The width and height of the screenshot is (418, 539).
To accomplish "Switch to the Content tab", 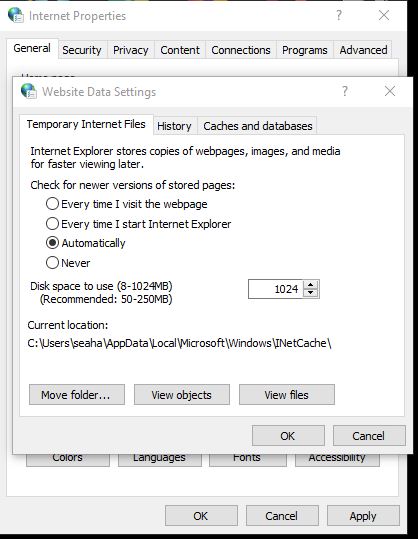I will point(180,50).
